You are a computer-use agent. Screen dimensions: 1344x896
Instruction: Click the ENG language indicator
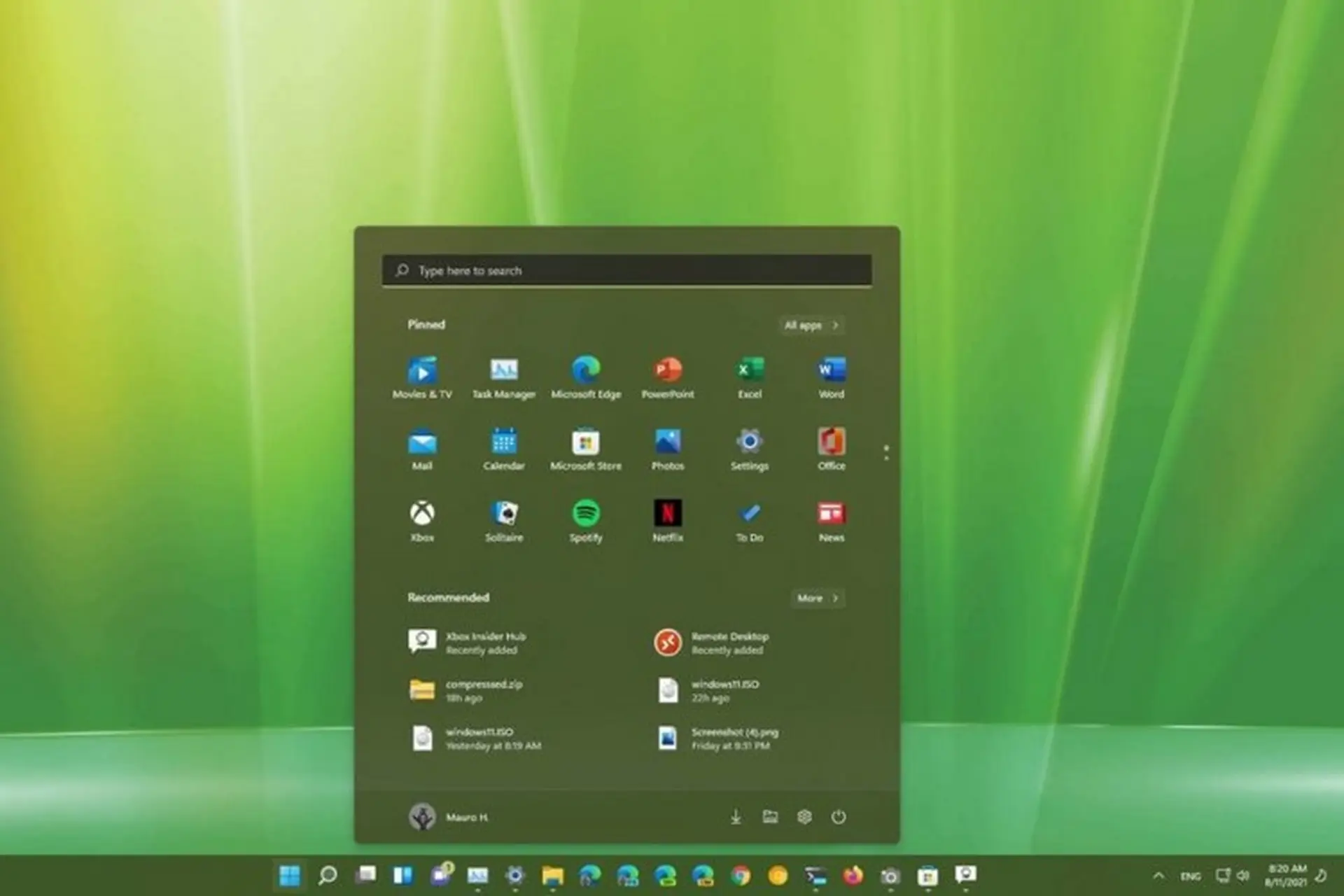1191,876
